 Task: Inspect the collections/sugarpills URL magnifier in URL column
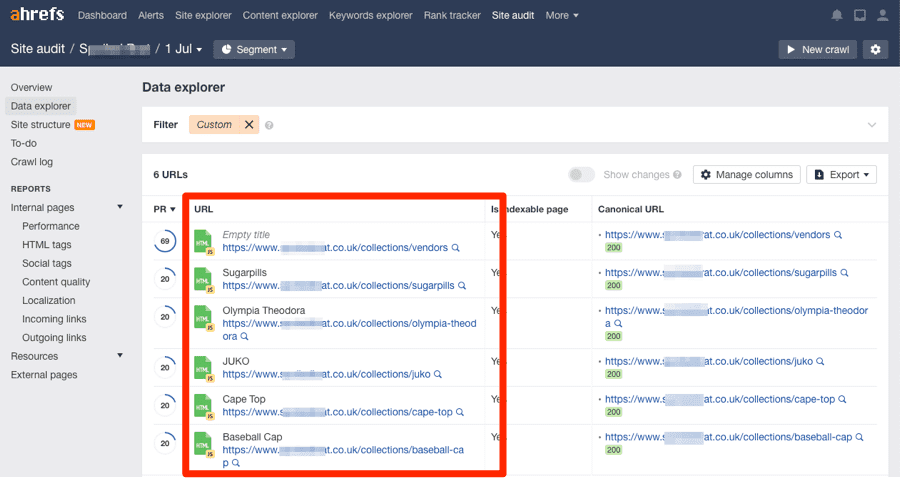[462, 286]
